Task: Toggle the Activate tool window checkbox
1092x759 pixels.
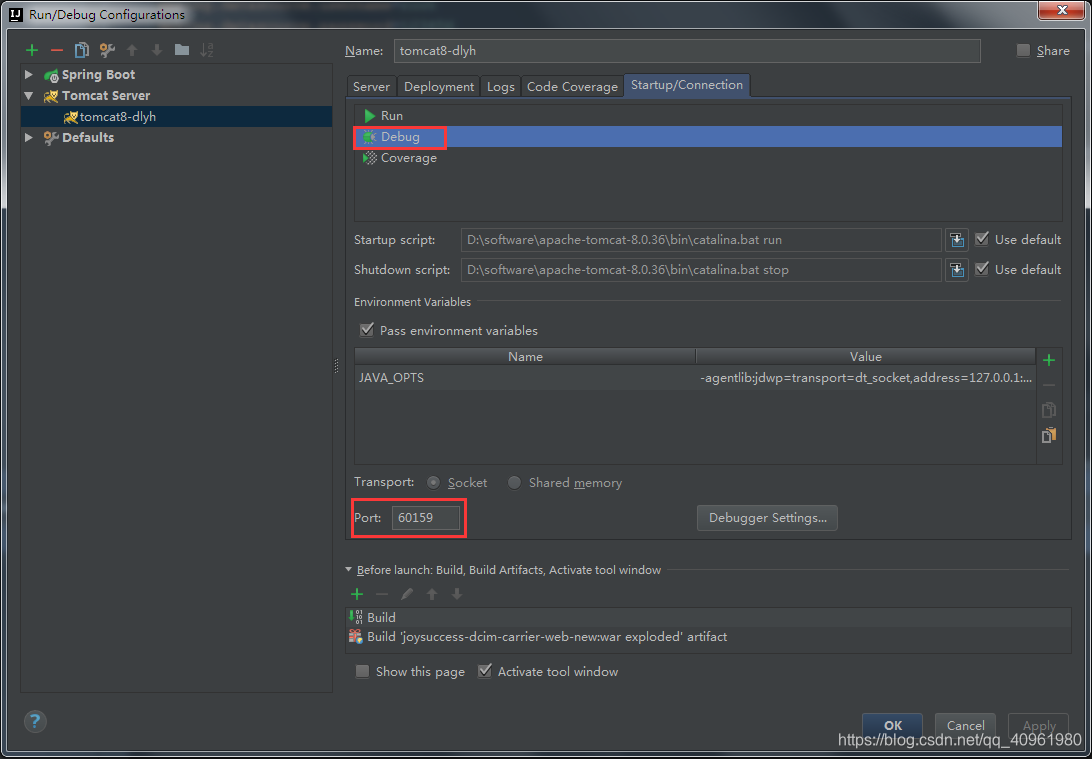Action: [x=485, y=671]
